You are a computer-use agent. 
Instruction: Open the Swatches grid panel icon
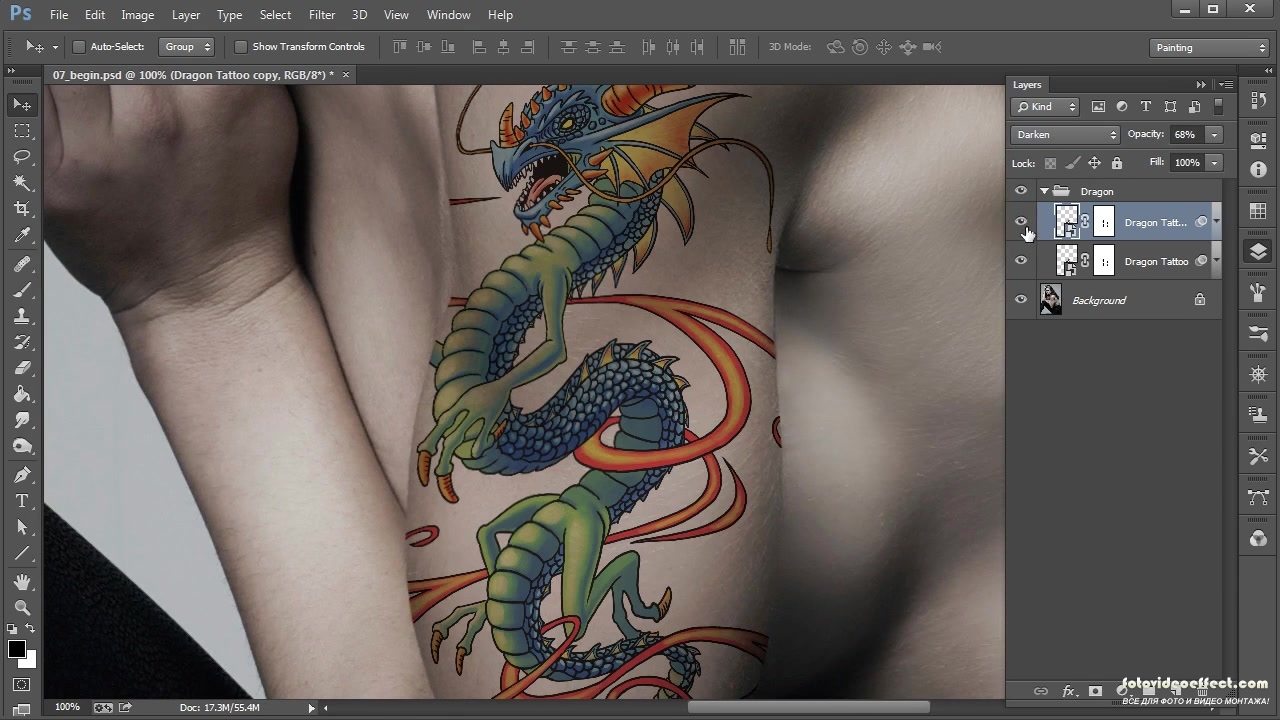point(1258,211)
